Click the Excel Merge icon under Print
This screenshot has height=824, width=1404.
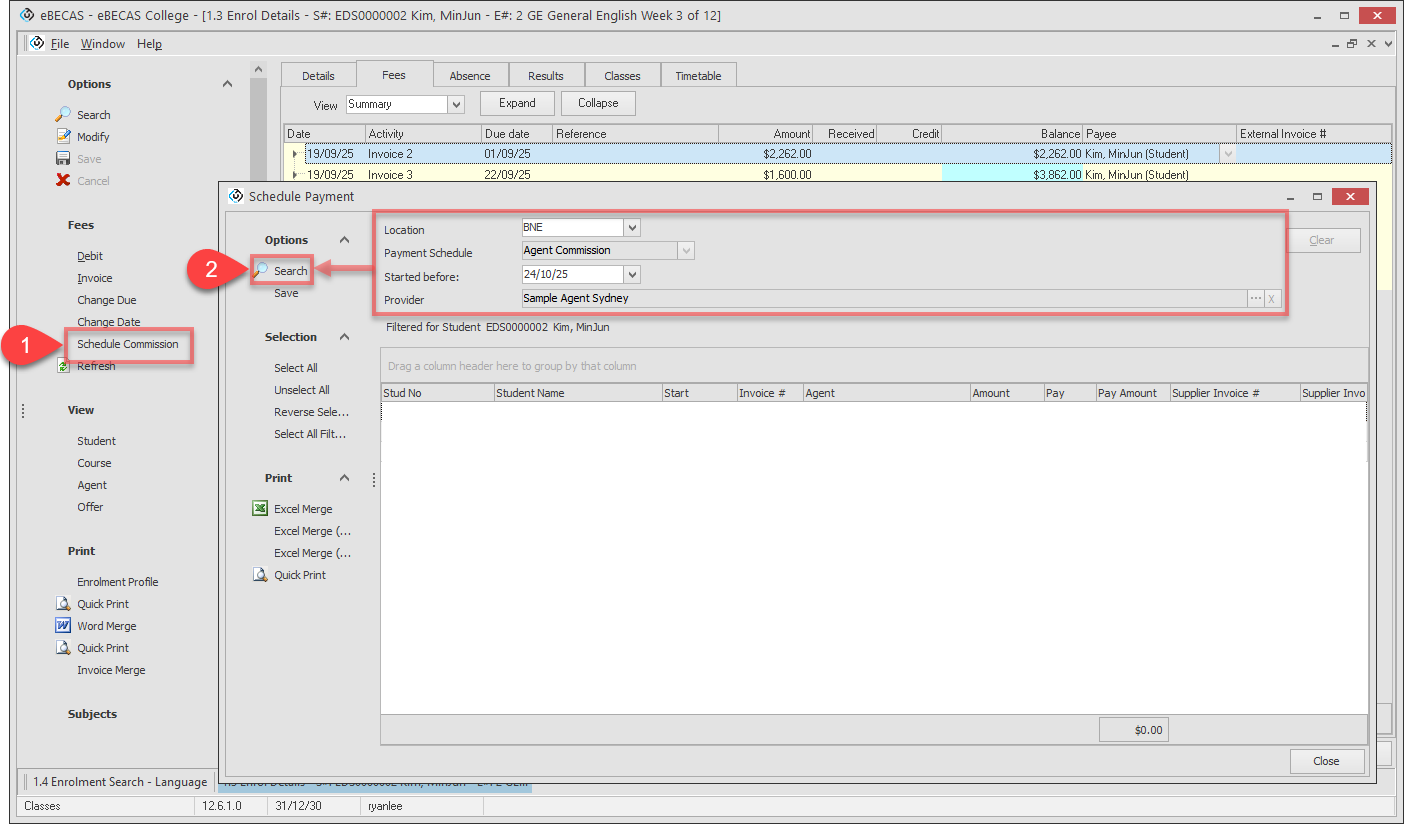260,509
